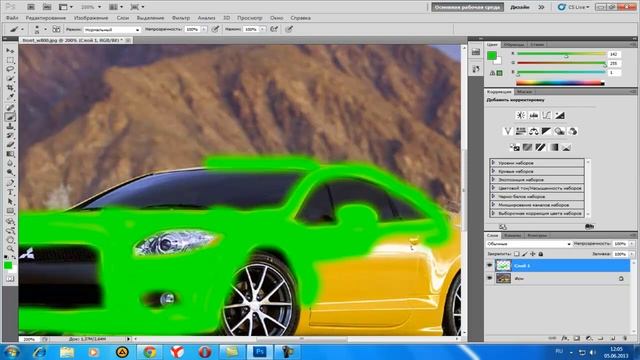Select the Gradient tool
This screenshot has height=360, width=640.
10,154
